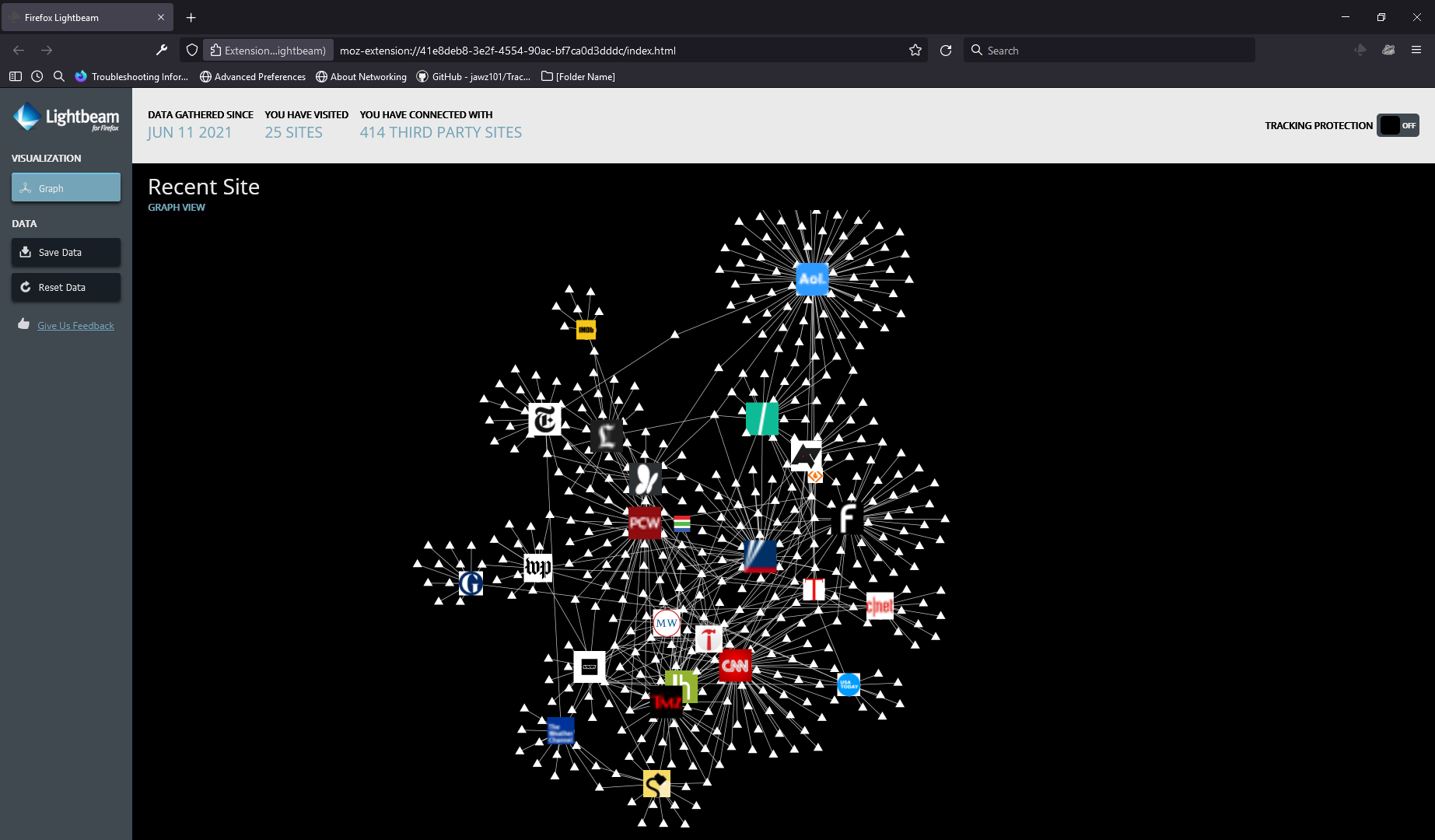The height and width of the screenshot is (840, 1435).
Task: Select the TMZ site node
Action: coord(667,702)
